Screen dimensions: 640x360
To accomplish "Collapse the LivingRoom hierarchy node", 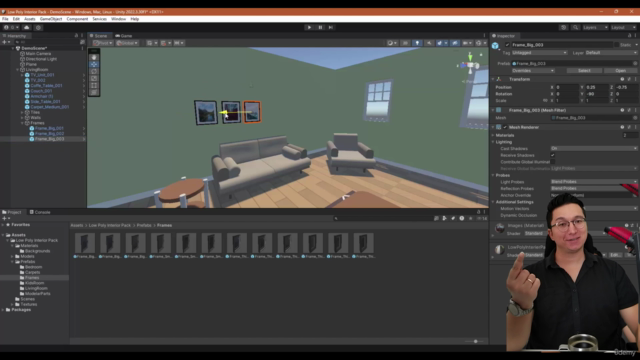I will point(18,70).
